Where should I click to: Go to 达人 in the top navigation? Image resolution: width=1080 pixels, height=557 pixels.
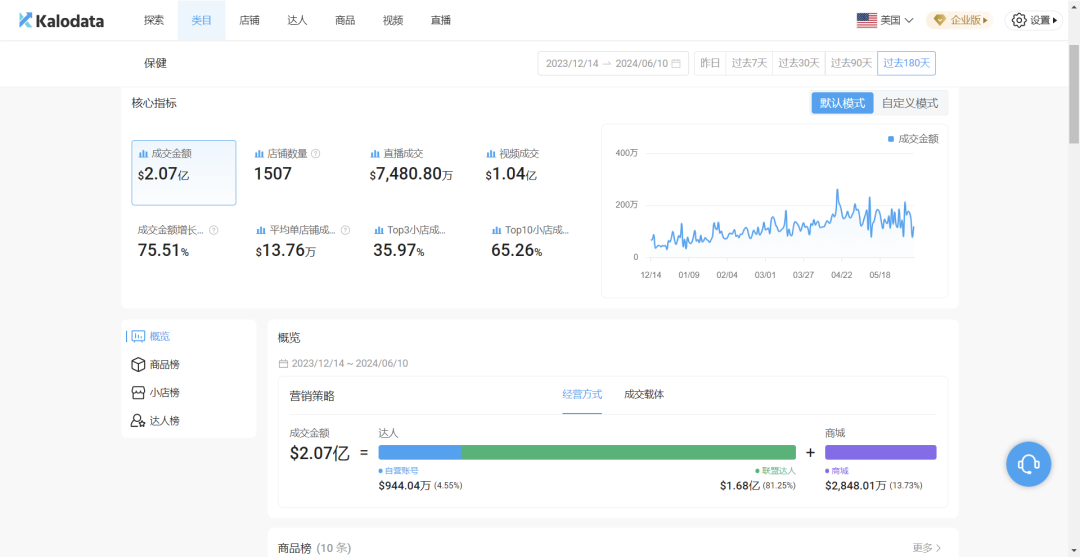coord(297,20)
